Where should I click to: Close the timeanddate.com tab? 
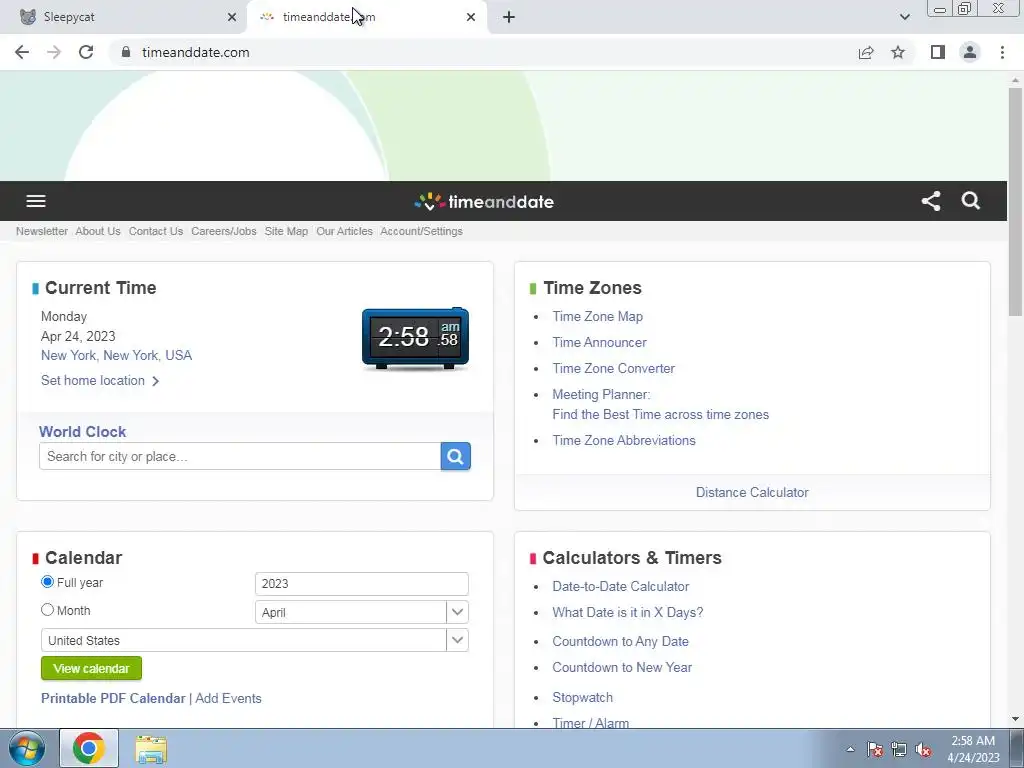[471, 17]
